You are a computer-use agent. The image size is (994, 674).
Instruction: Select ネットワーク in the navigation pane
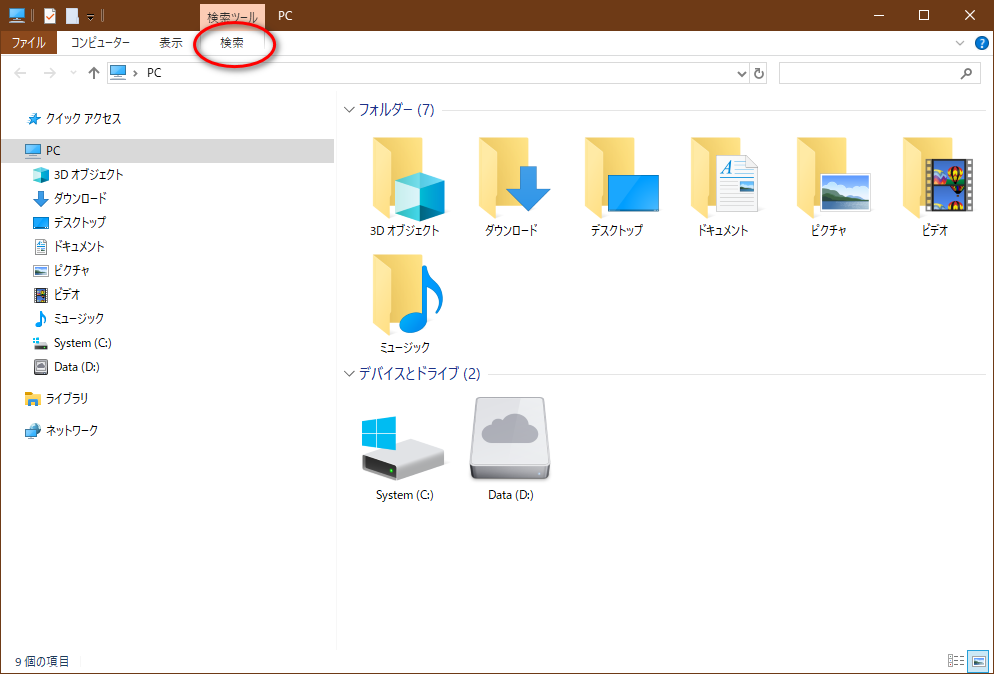pyautogui.click(x=72, y=430)
